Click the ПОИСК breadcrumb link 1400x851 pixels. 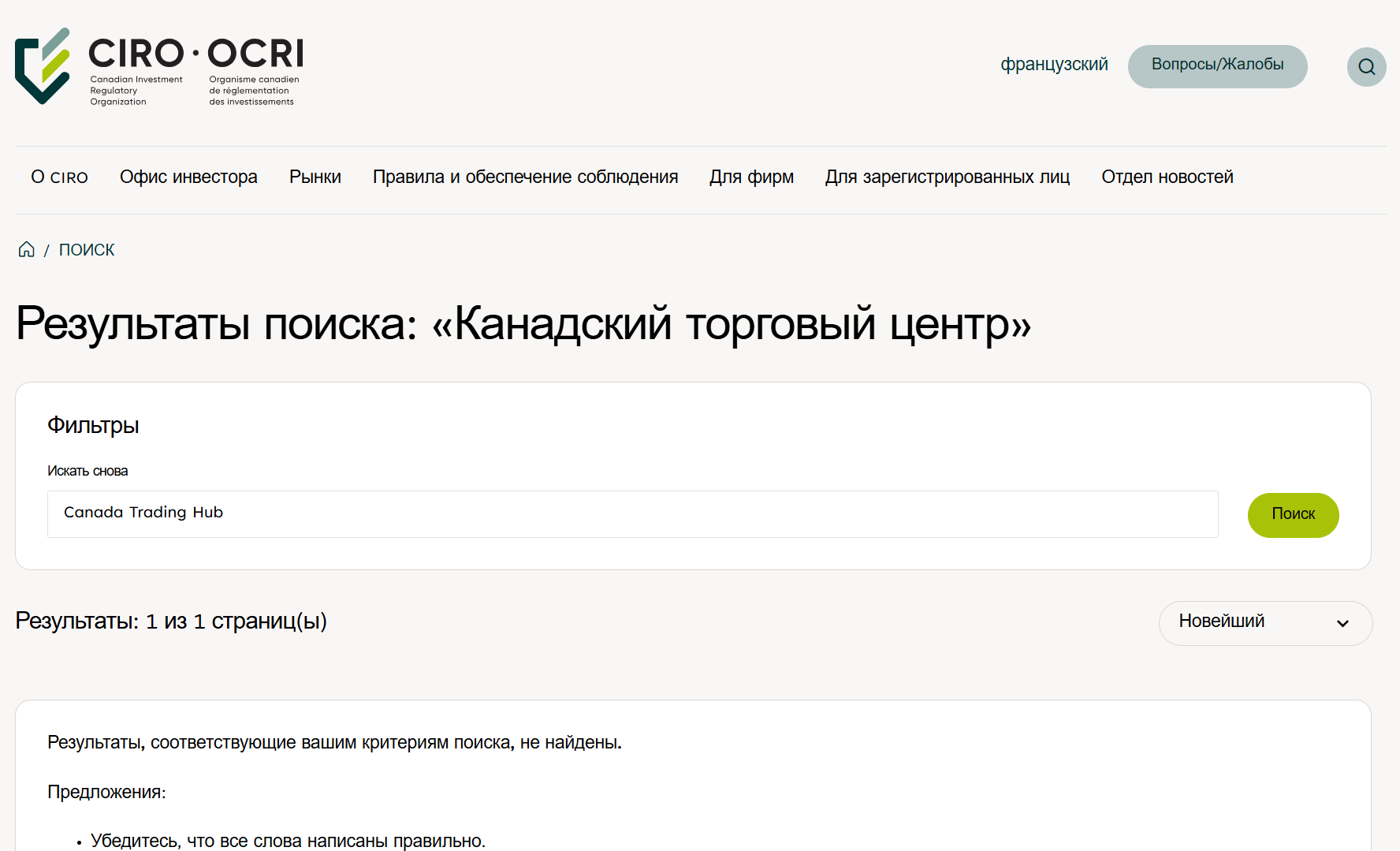[87, 250]
